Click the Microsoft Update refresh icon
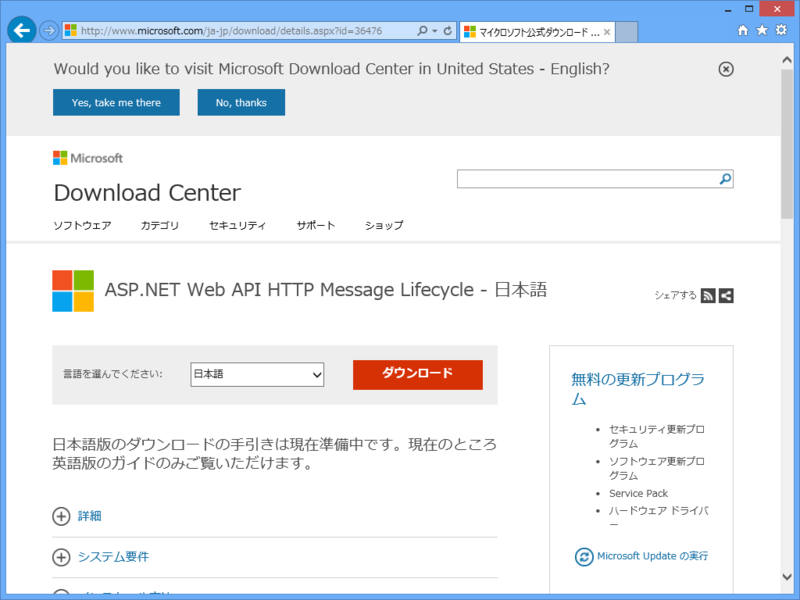 tap(584, 557)
